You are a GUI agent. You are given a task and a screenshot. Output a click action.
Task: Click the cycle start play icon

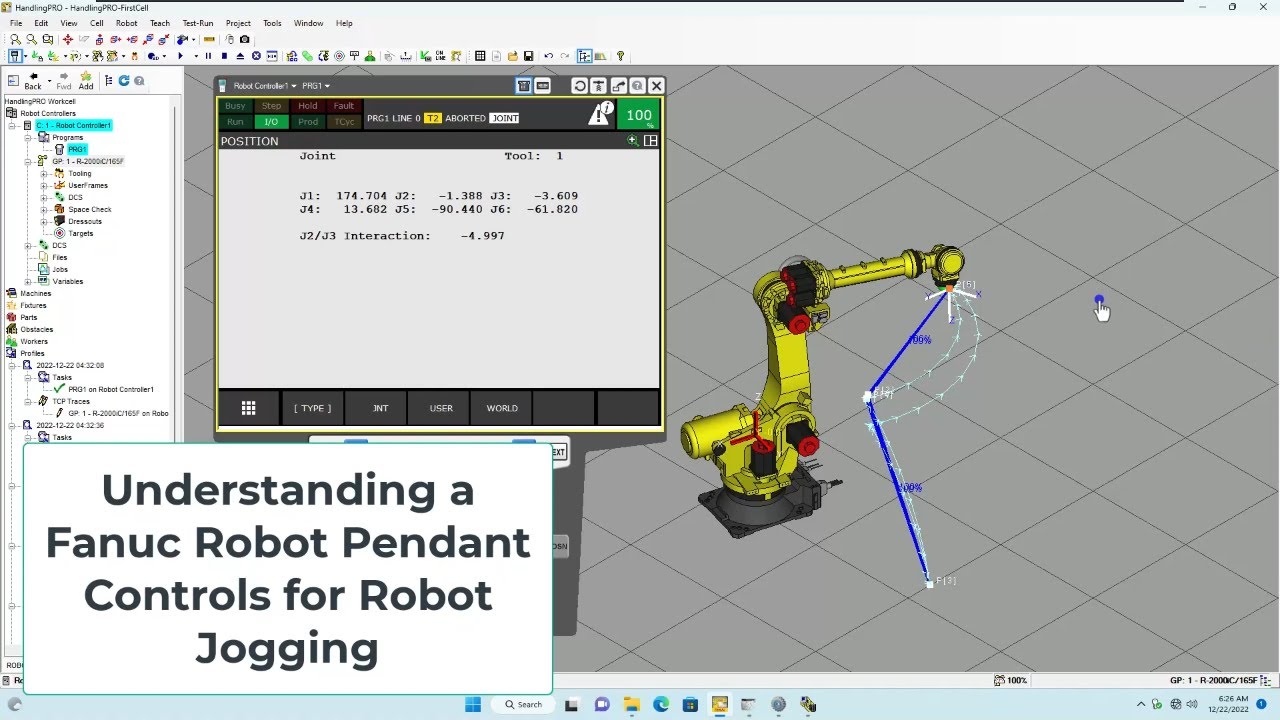point(180,56)
